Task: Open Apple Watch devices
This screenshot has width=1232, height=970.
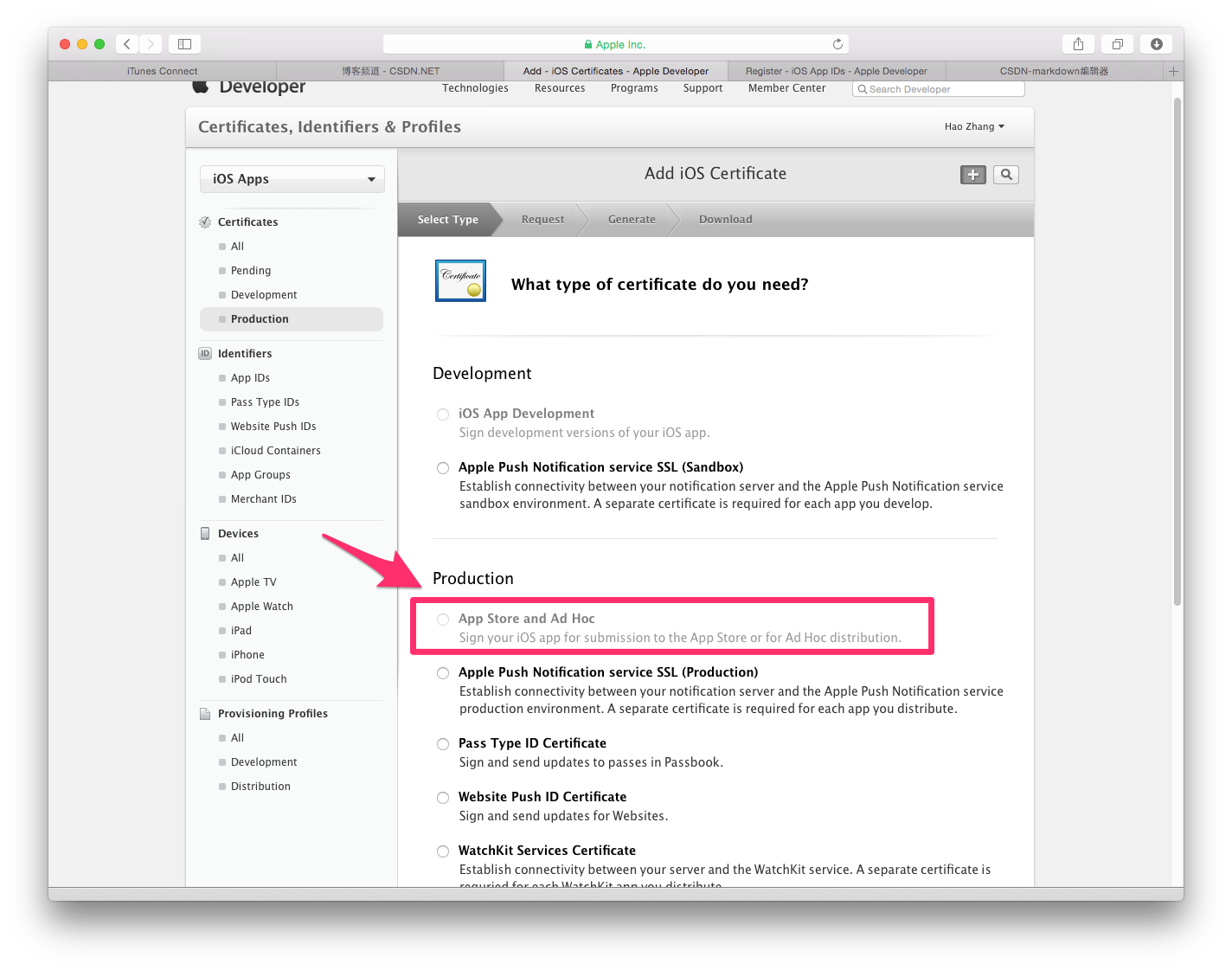Action: coord(261,607)
